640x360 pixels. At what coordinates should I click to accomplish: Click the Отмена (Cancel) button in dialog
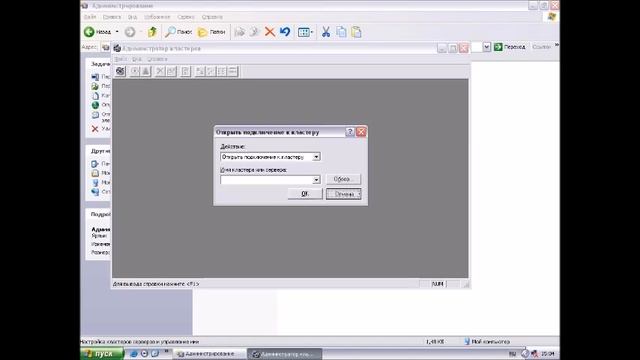coord(344,194)
